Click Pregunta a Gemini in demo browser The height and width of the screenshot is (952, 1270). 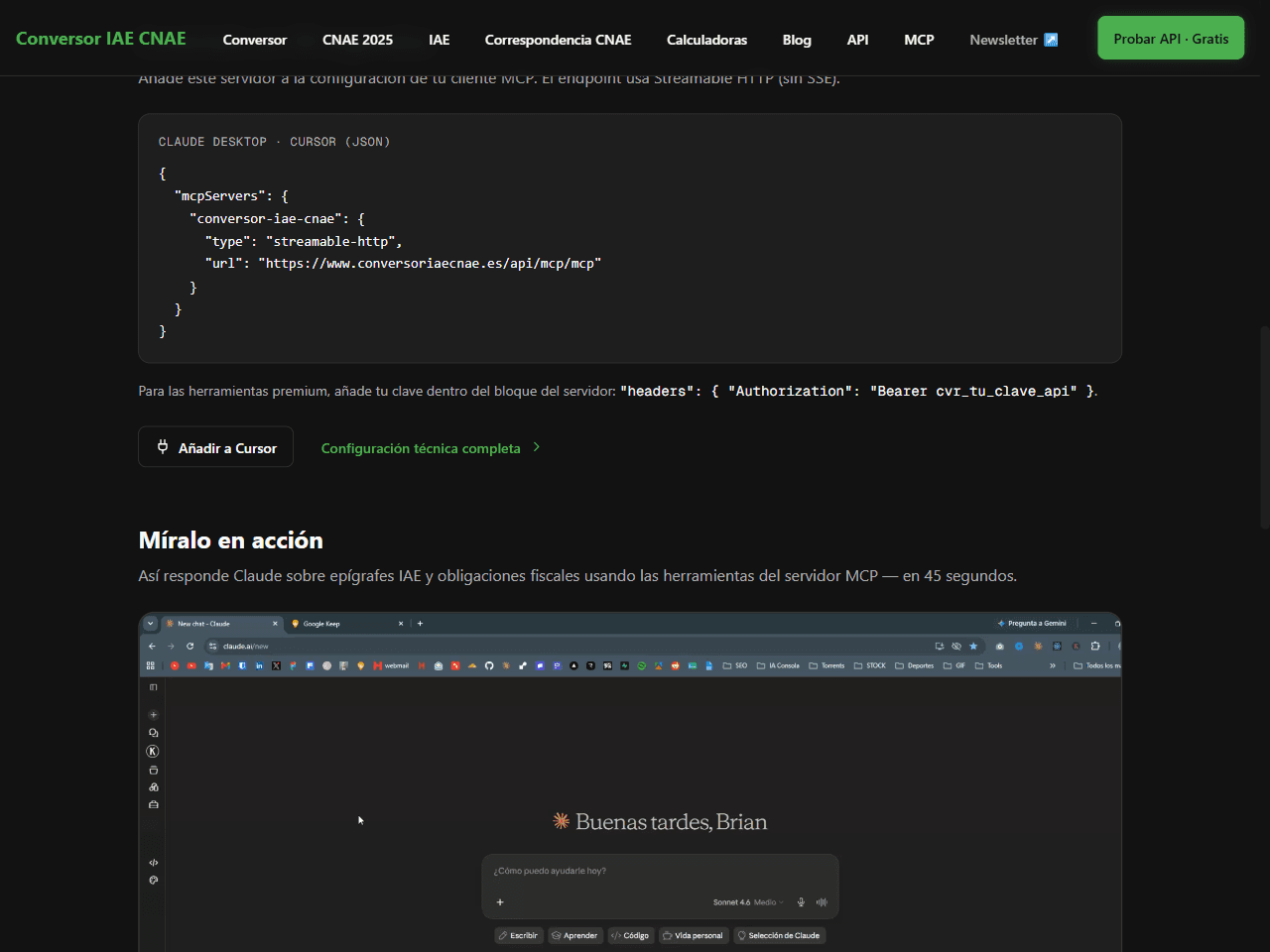1032,624
